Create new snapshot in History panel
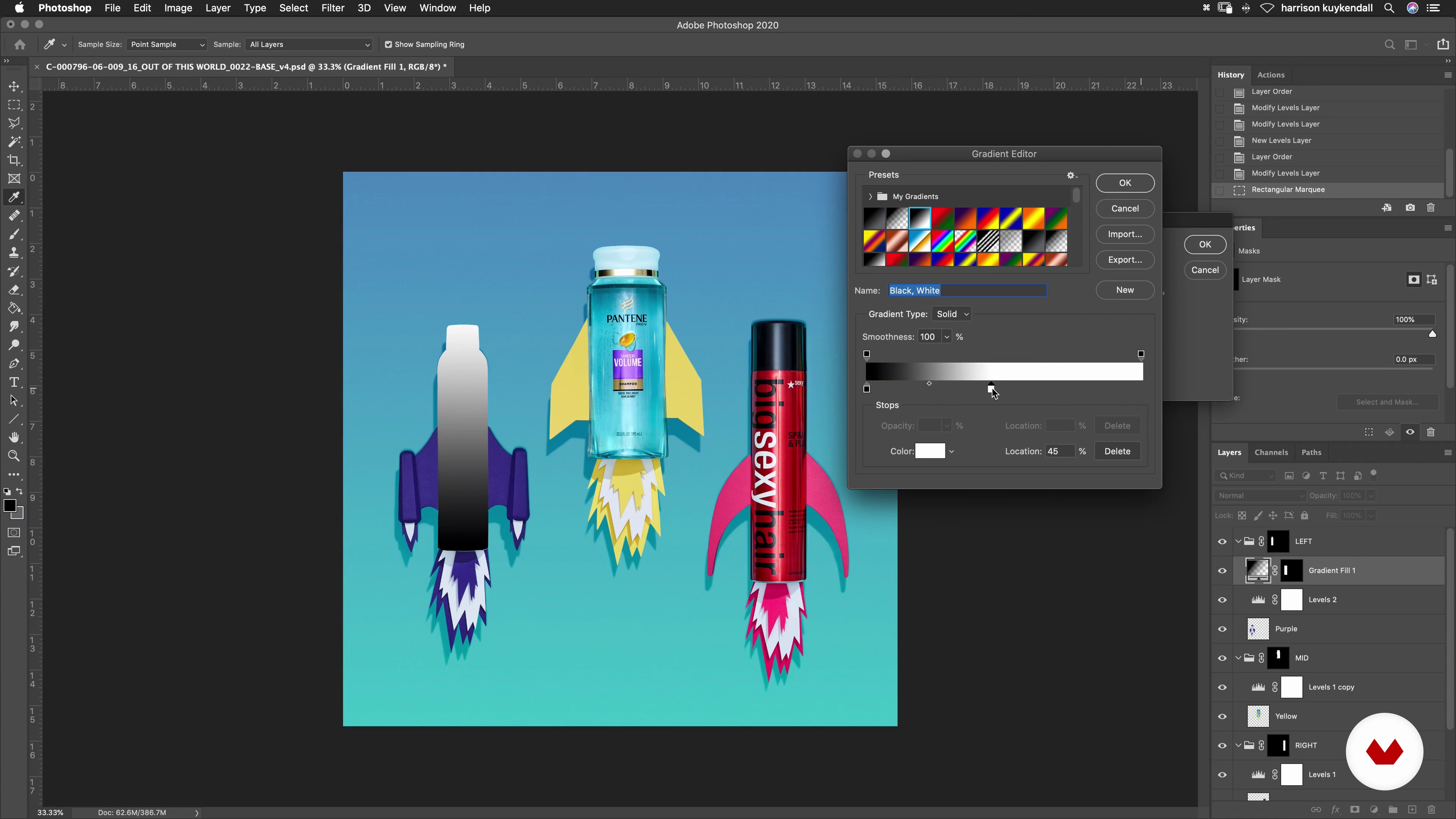 1410,207
